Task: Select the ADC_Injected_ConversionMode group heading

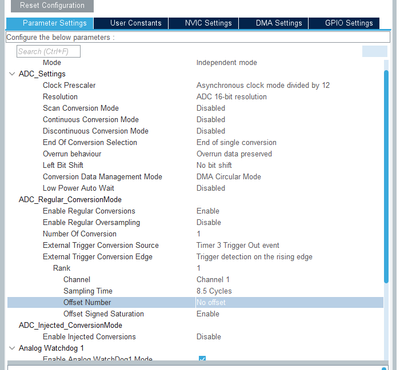Action: pyautogui.click(x=70, y=325)
